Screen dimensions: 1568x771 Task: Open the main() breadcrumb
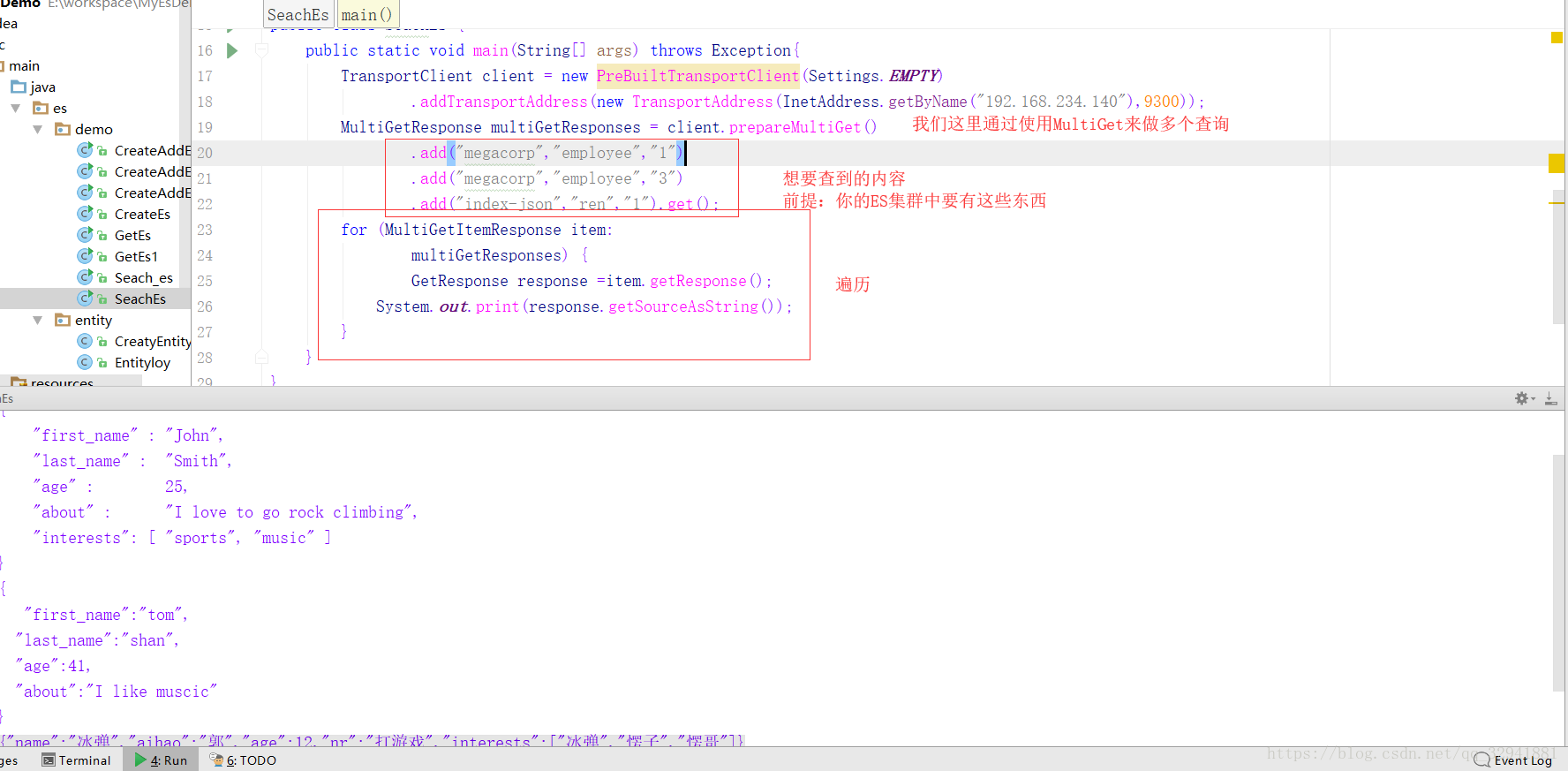(366, 15)
